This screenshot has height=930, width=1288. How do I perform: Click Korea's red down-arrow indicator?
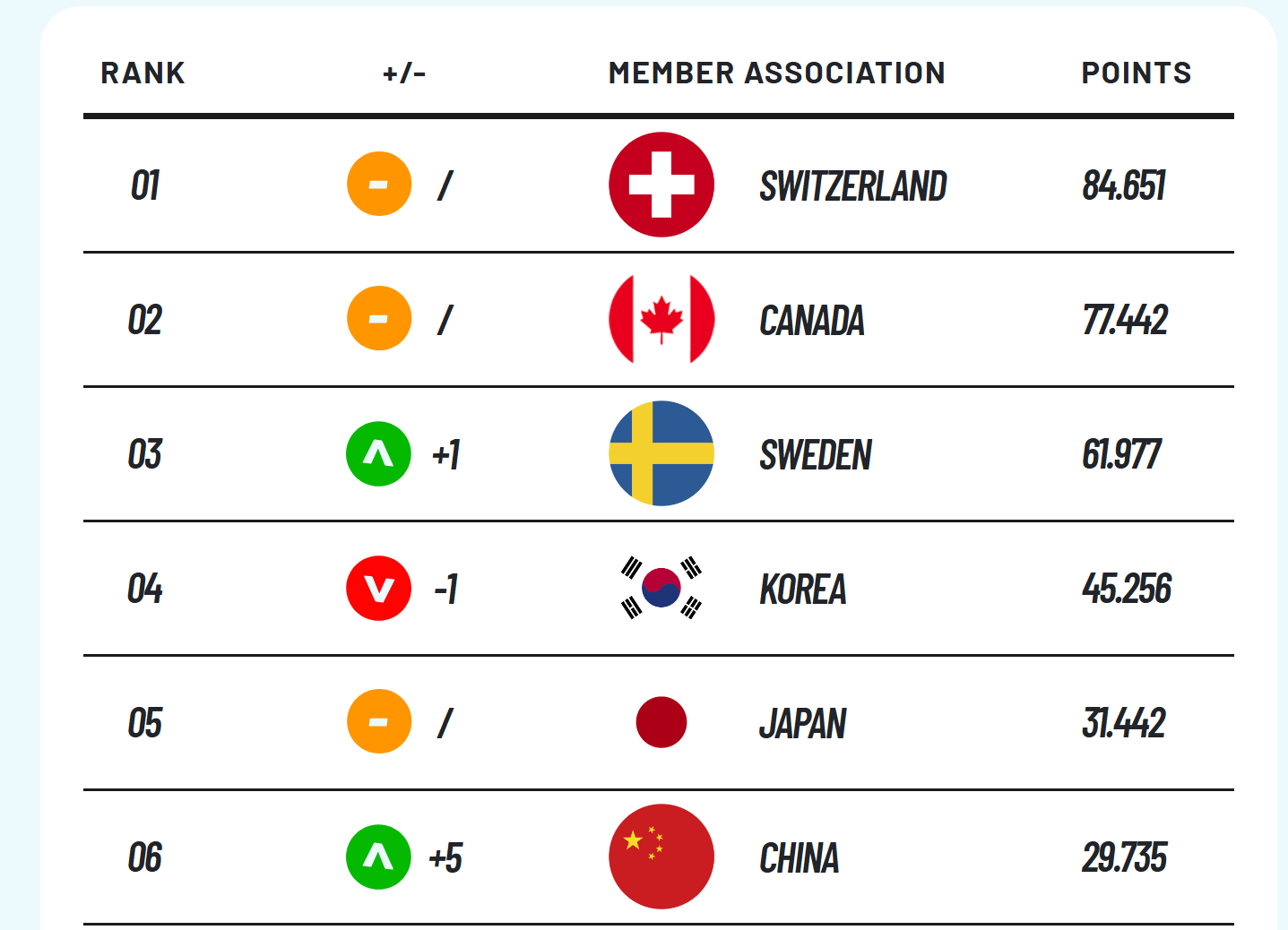[379, 589]
